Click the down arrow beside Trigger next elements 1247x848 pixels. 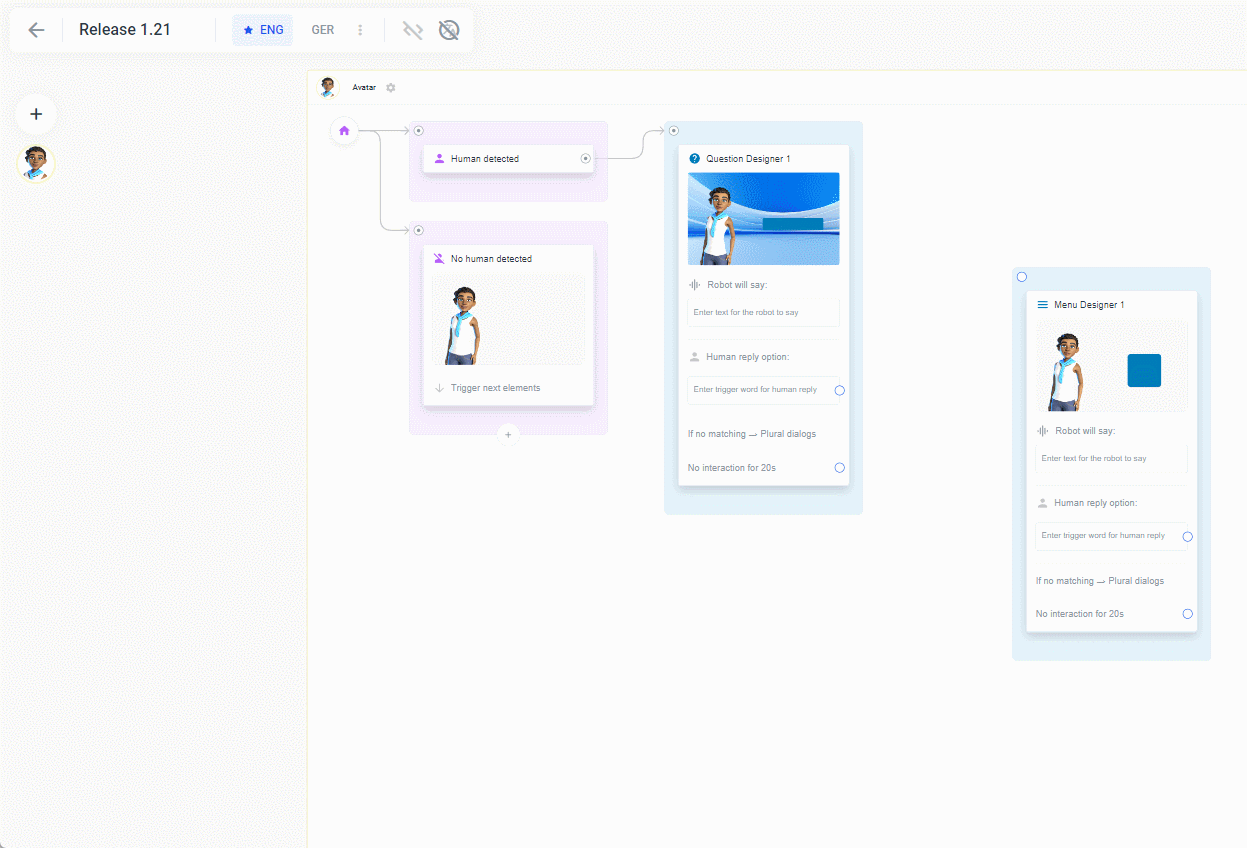pos(439,388)
